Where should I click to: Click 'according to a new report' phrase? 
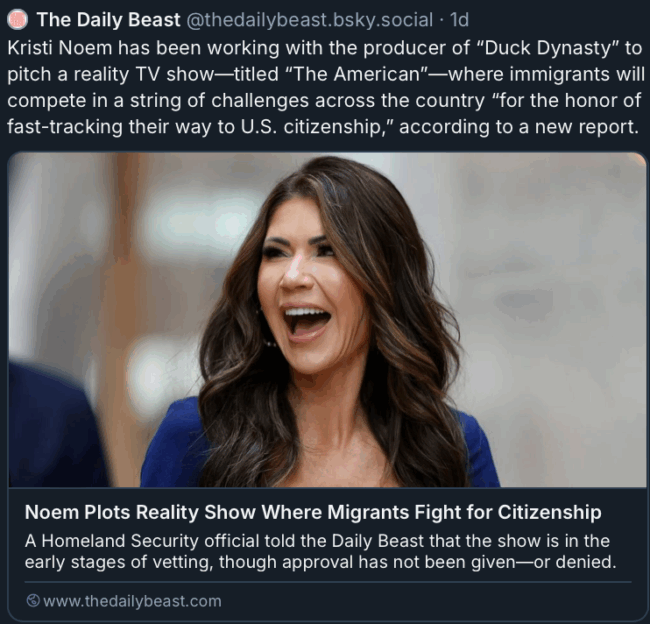point(519,127)
